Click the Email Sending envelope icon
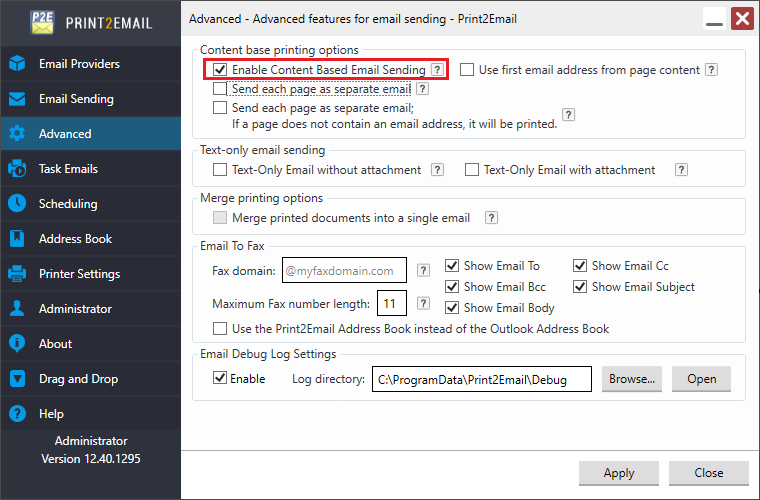 tap(17, 99)
